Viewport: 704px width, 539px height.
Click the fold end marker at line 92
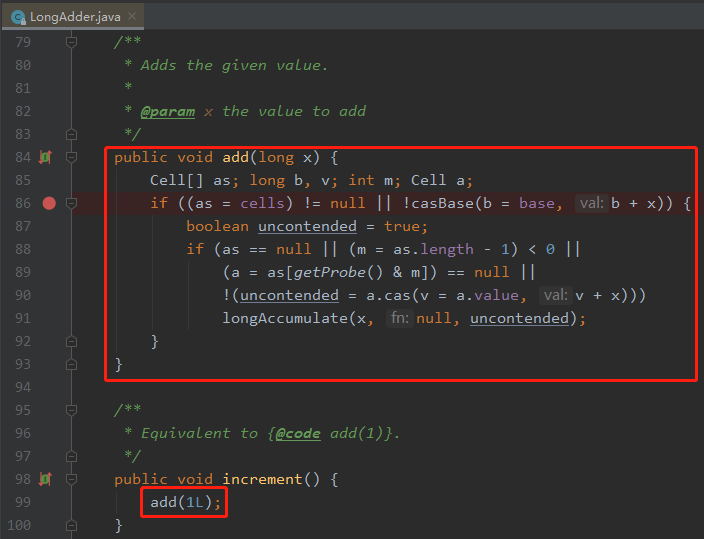pos(71,341)
